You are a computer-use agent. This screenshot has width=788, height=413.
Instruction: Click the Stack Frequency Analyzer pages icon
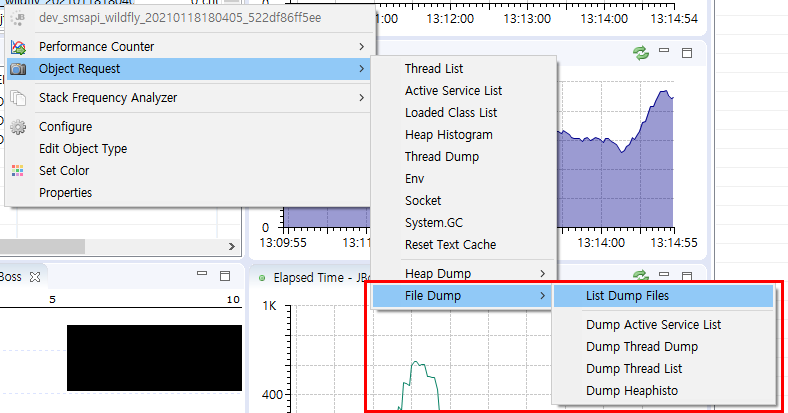[18, 98]
